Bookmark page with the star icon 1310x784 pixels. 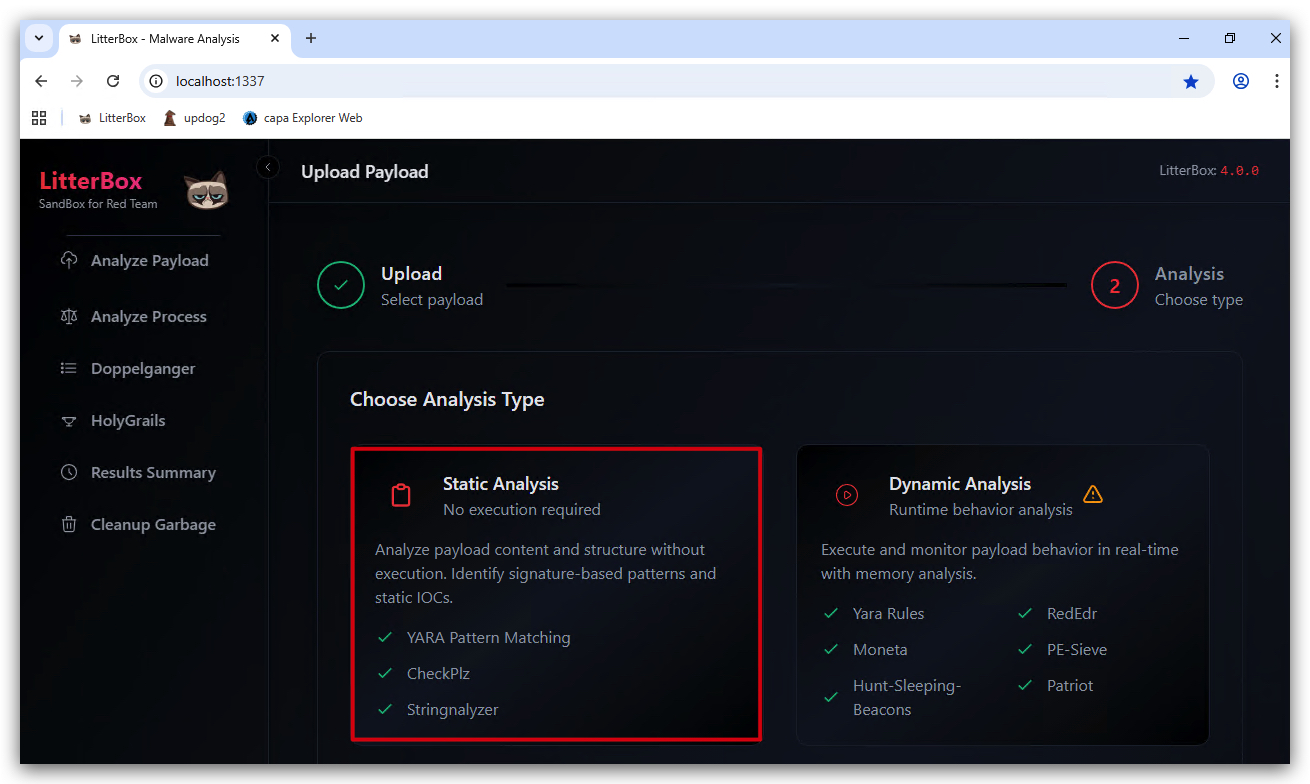(1191, 81)
